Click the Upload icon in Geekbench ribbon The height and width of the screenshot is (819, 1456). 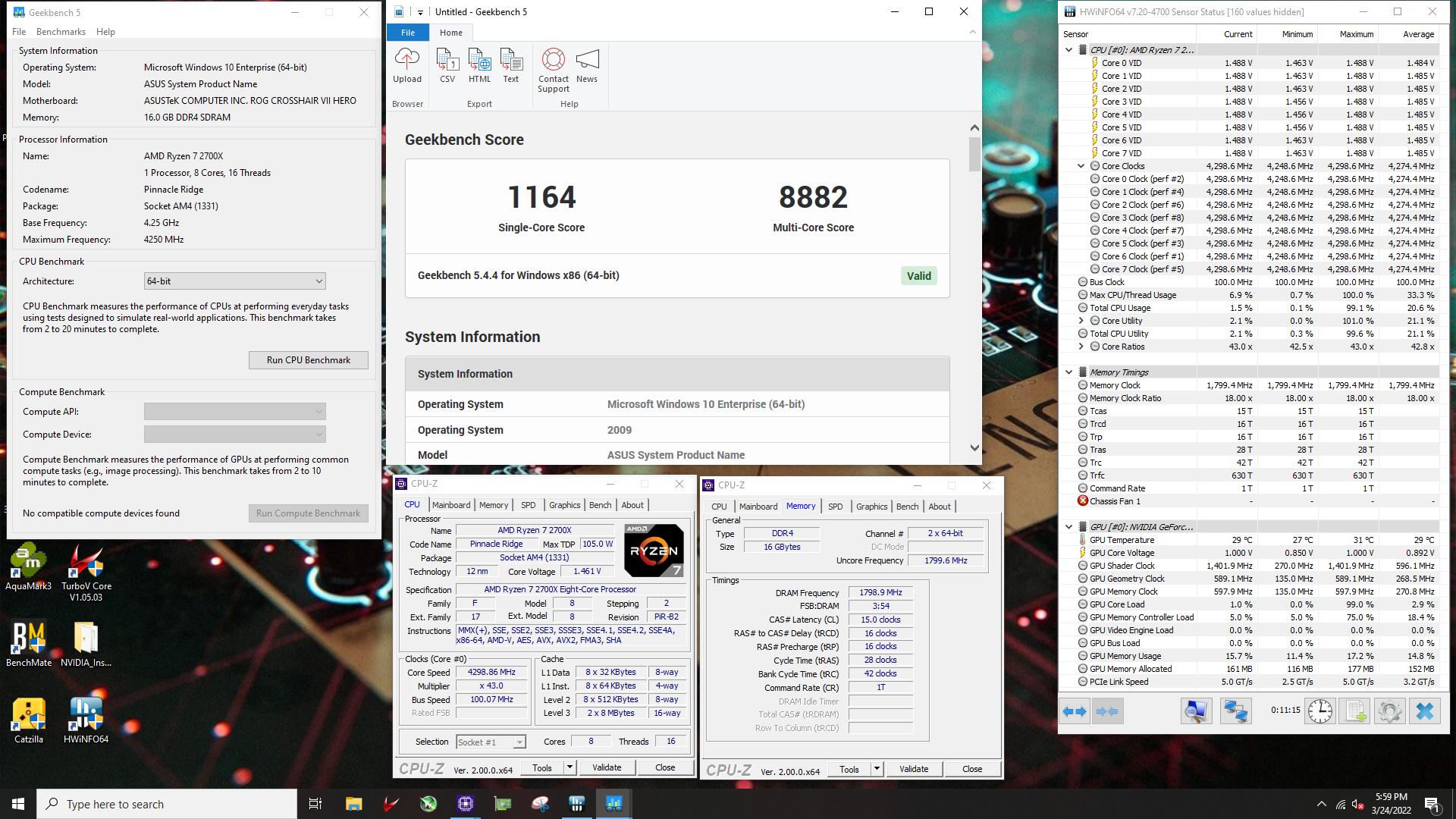tap(407, 65)
